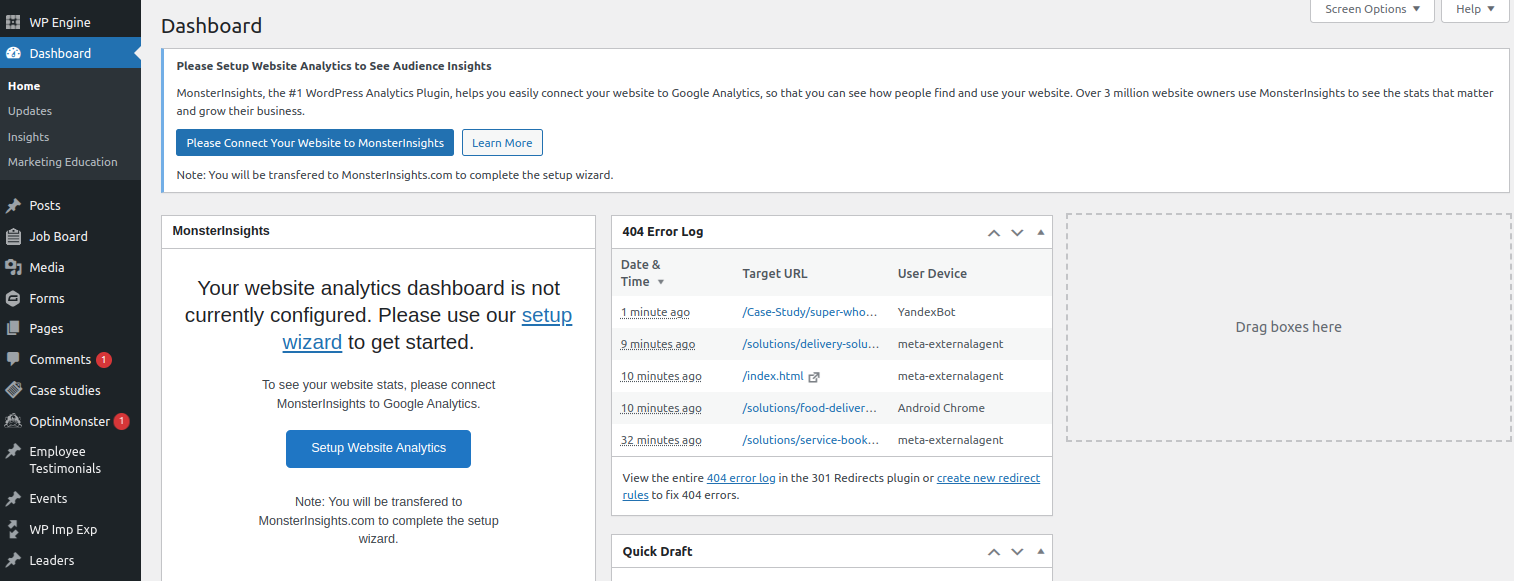Open the setup wizard link

pos(427,328)
